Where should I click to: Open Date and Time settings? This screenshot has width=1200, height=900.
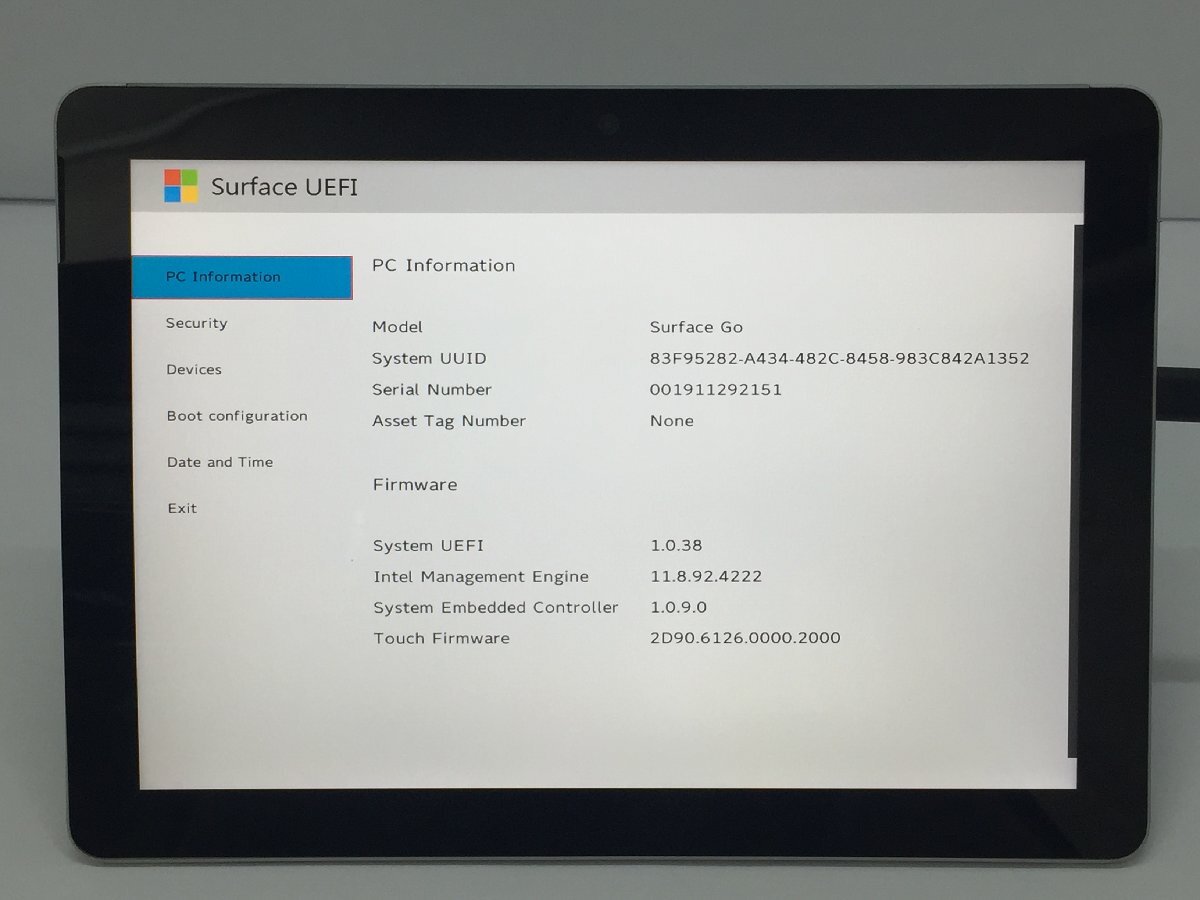coord(220,462)
